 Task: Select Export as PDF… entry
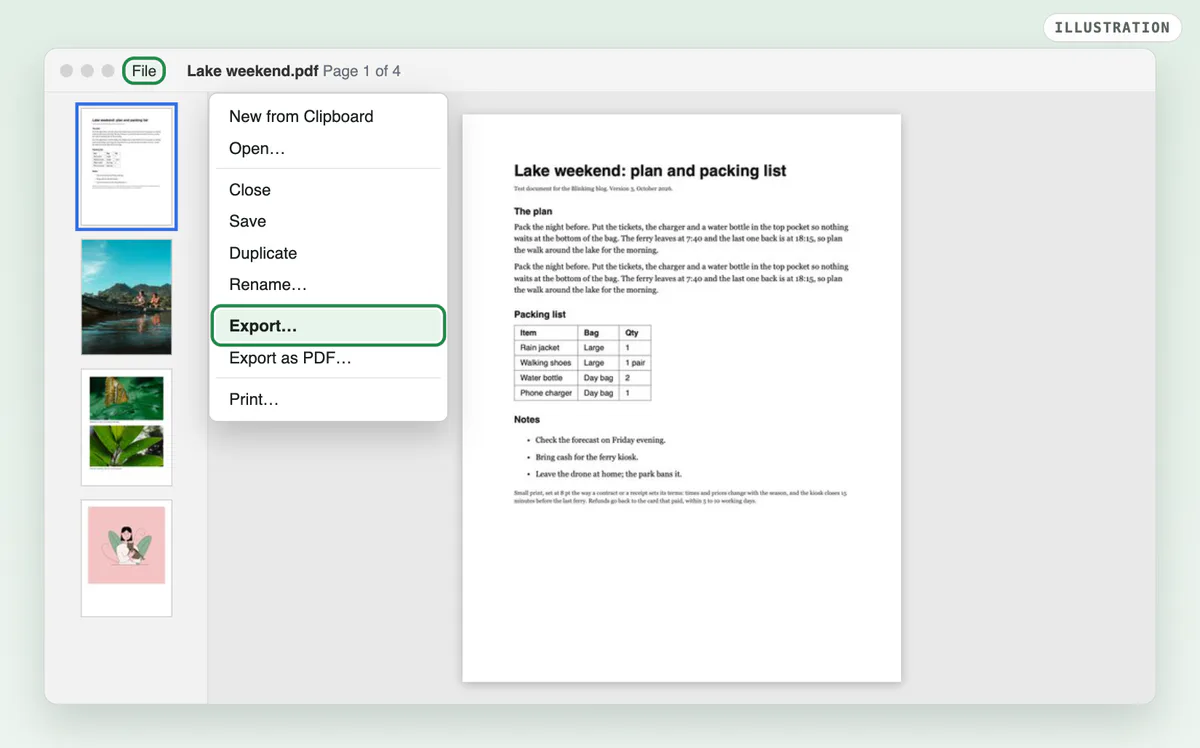click(328, 358)
